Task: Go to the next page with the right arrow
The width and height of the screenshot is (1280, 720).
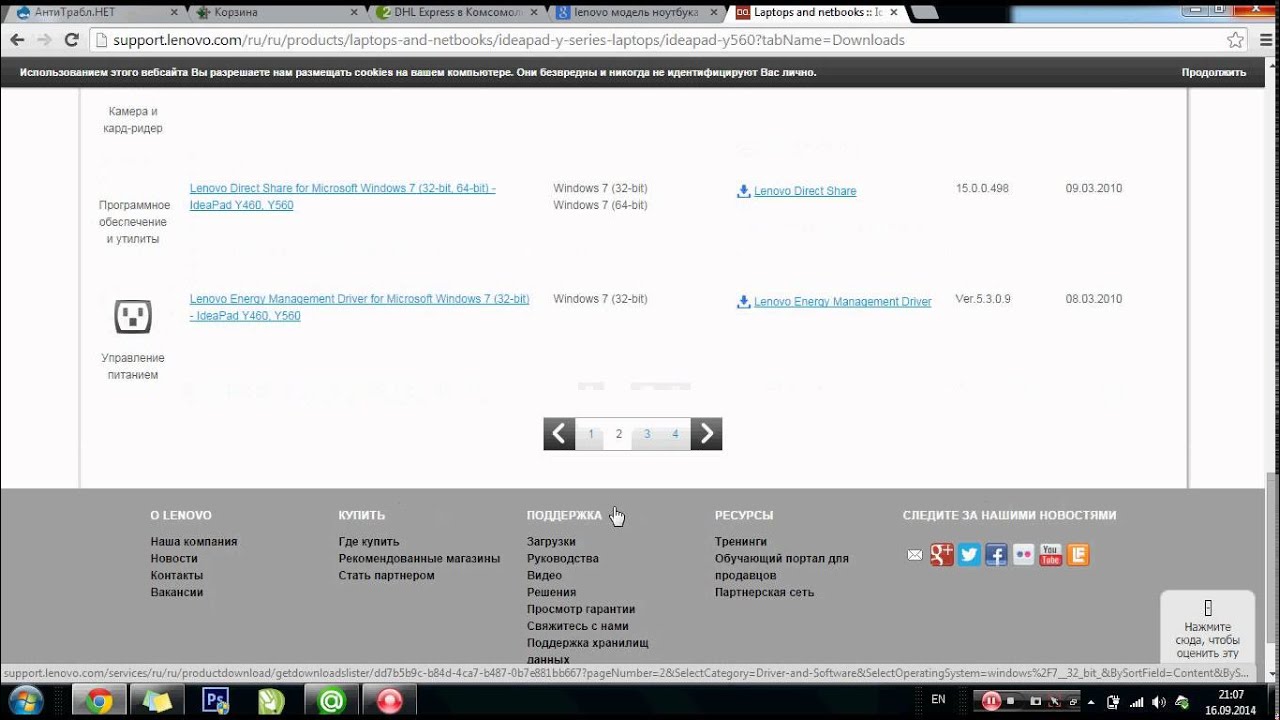Action: (x=706, y=434)
